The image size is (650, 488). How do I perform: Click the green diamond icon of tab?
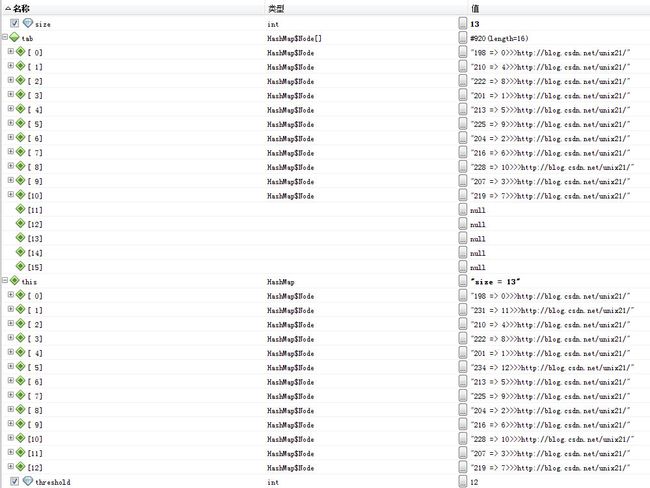click(15, 37)
